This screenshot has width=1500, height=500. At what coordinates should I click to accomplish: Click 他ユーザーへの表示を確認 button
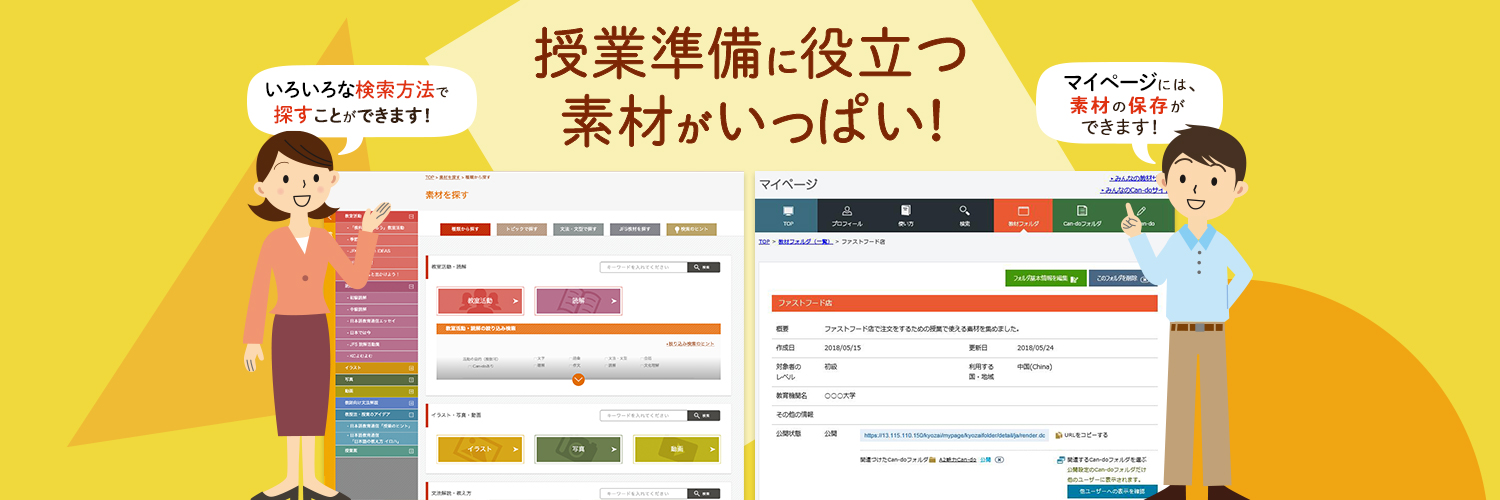click(1112, 491)
